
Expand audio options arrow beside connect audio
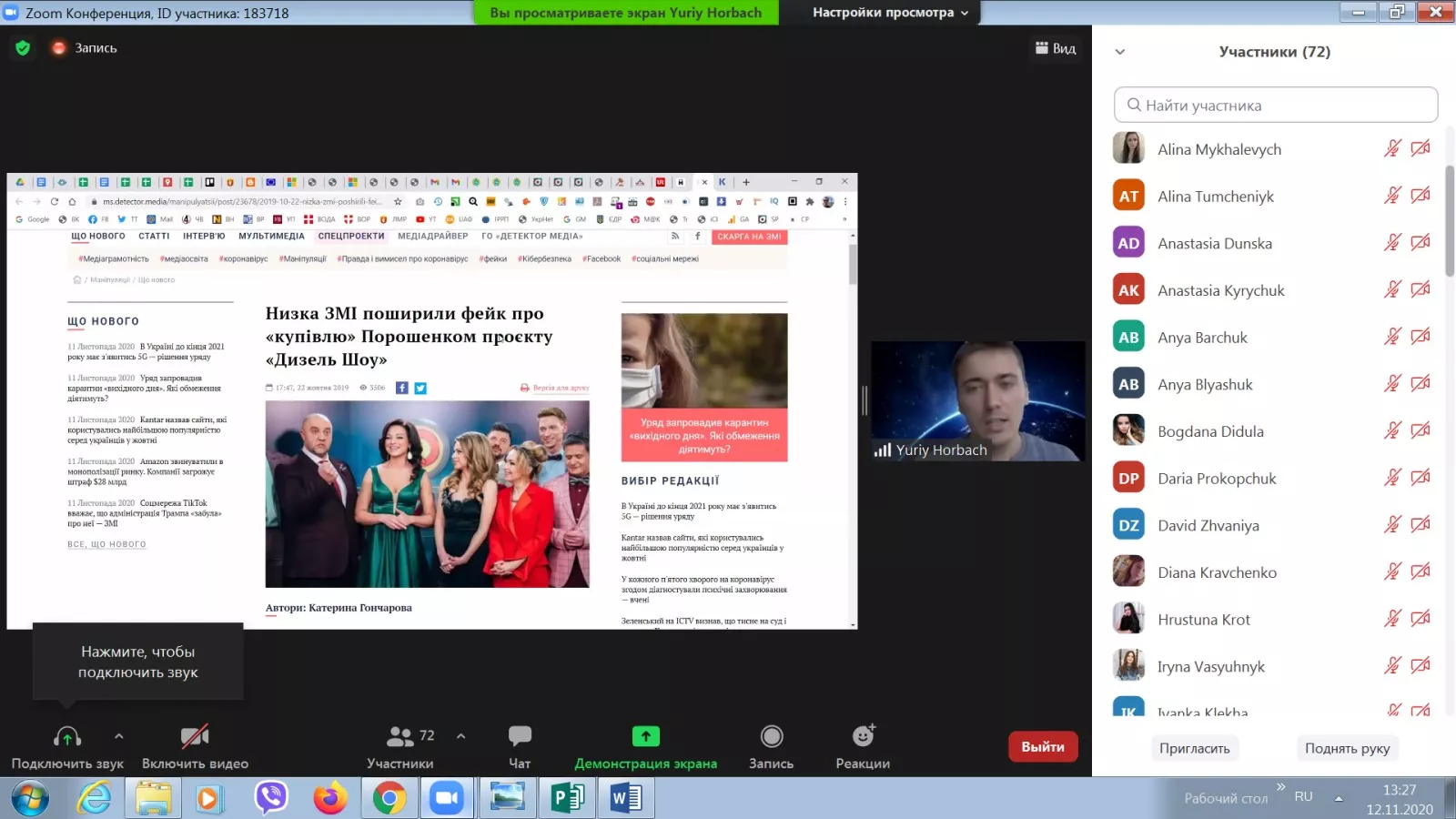click(x=118, y=736)
